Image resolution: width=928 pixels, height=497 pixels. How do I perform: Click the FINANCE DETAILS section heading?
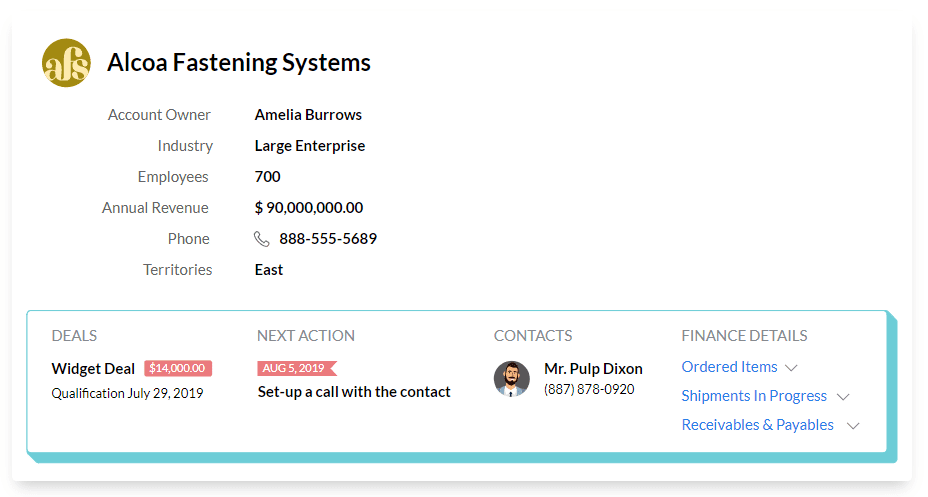pyautogui.click(x=745, y=335)
